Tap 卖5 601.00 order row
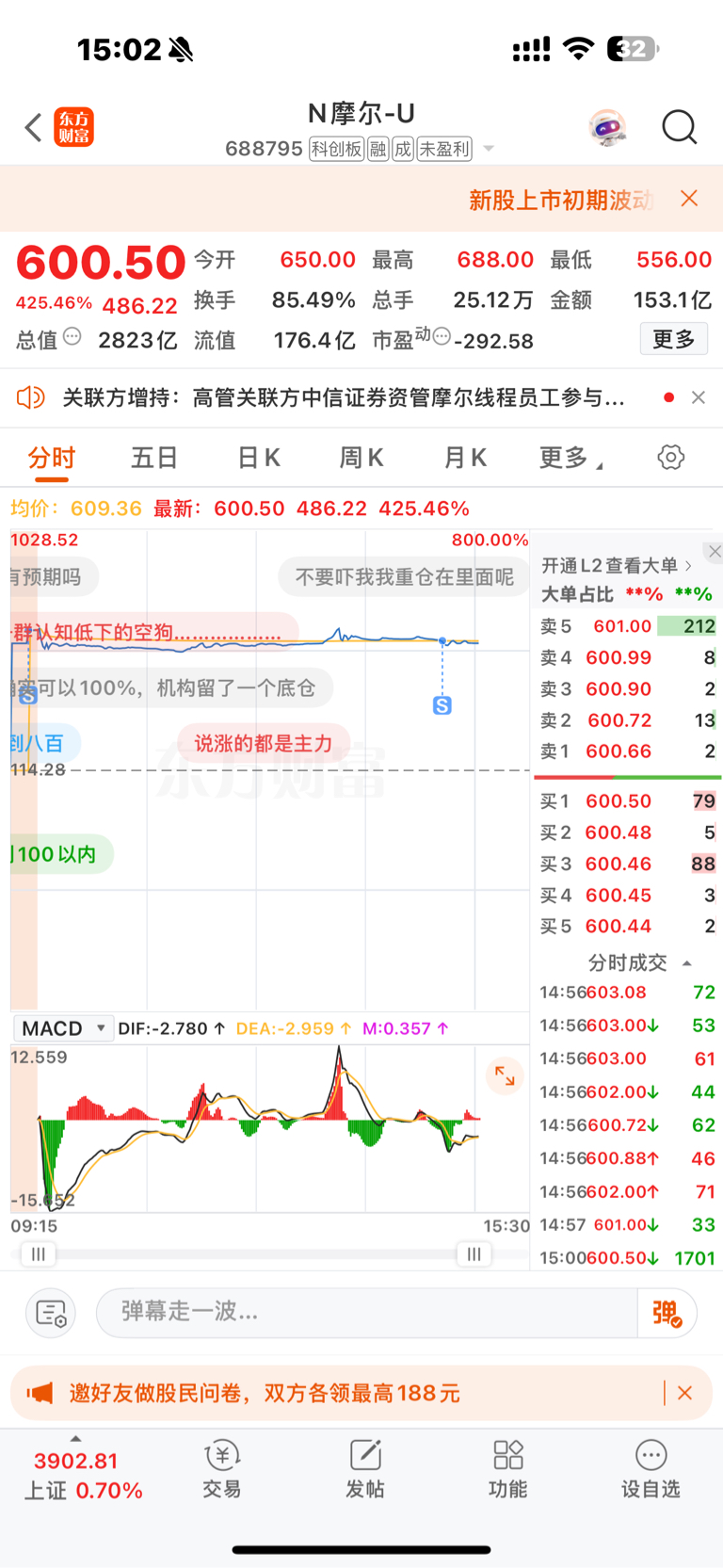 click(627, 626)
